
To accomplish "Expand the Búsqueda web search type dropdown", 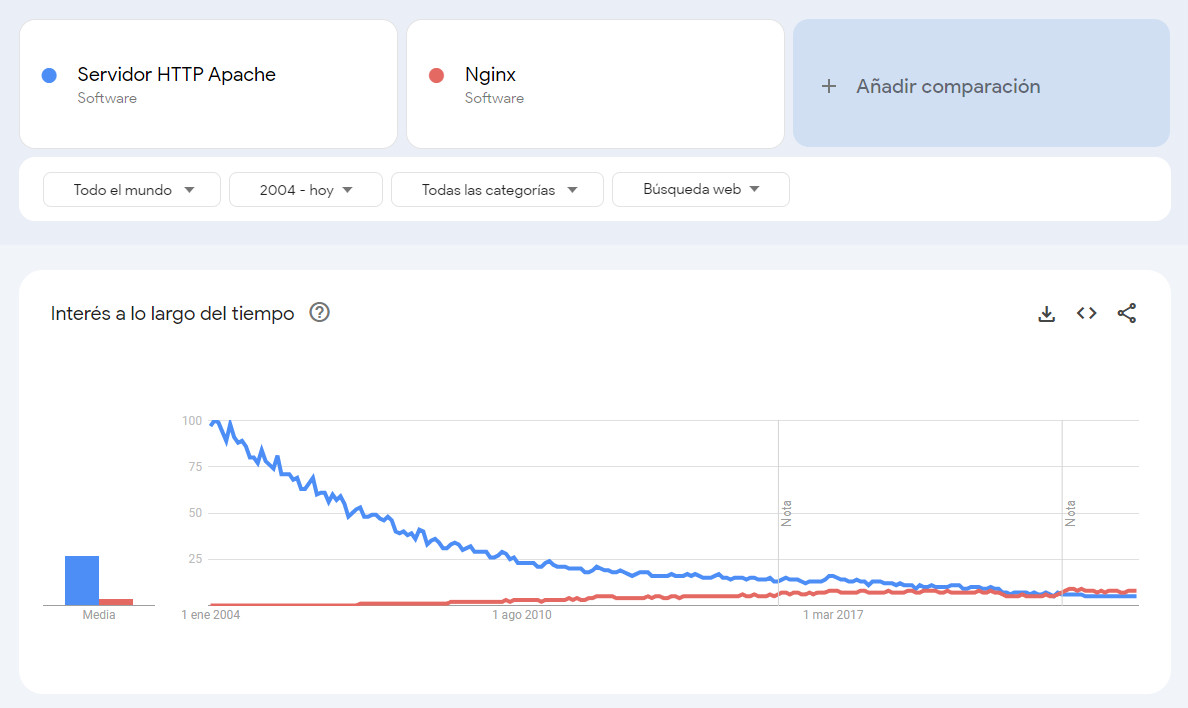I will point(700,190).
